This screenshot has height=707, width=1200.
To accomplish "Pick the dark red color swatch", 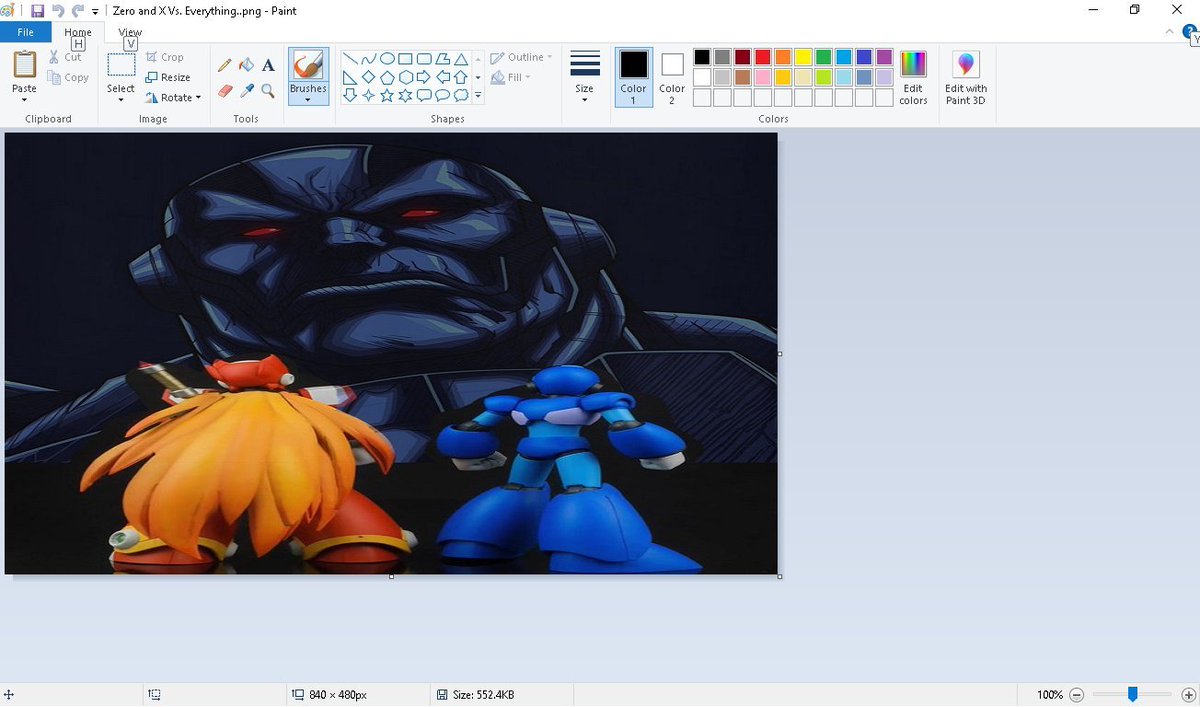I will (x=742, y=57).
